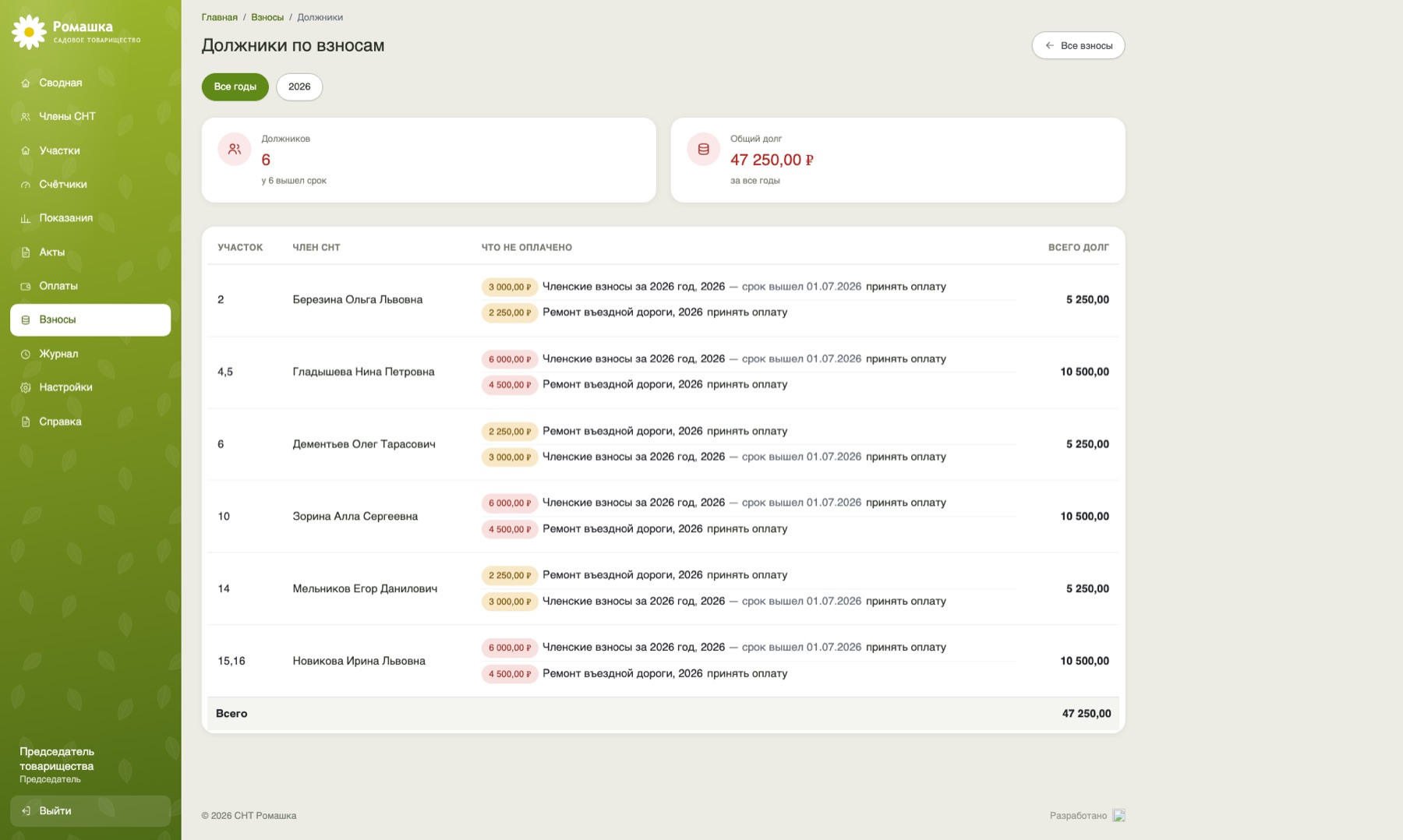Click the Показания chart icon

click(x=26, y=218)
